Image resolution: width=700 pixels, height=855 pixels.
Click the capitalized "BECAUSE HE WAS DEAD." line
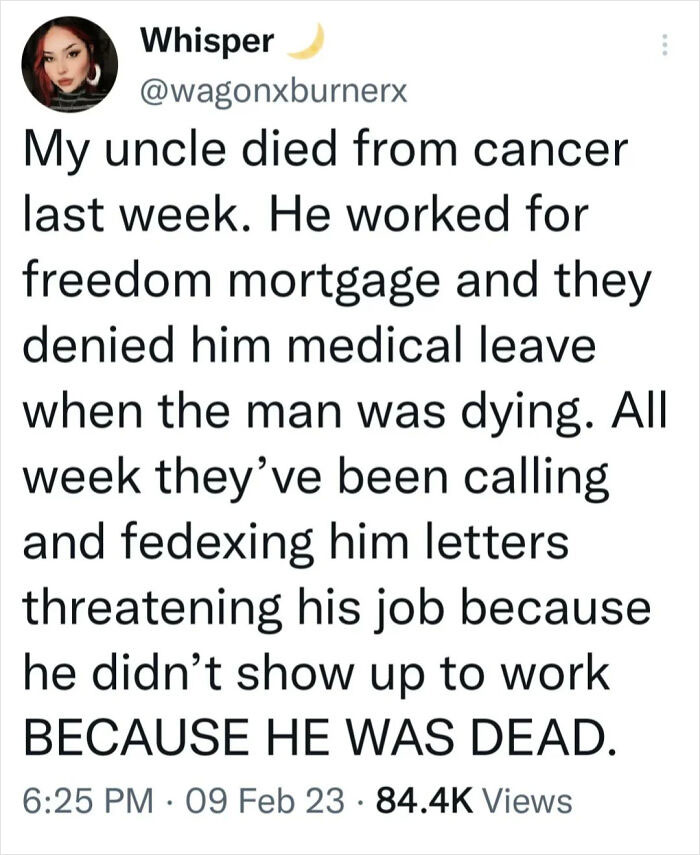pos(314,738)
